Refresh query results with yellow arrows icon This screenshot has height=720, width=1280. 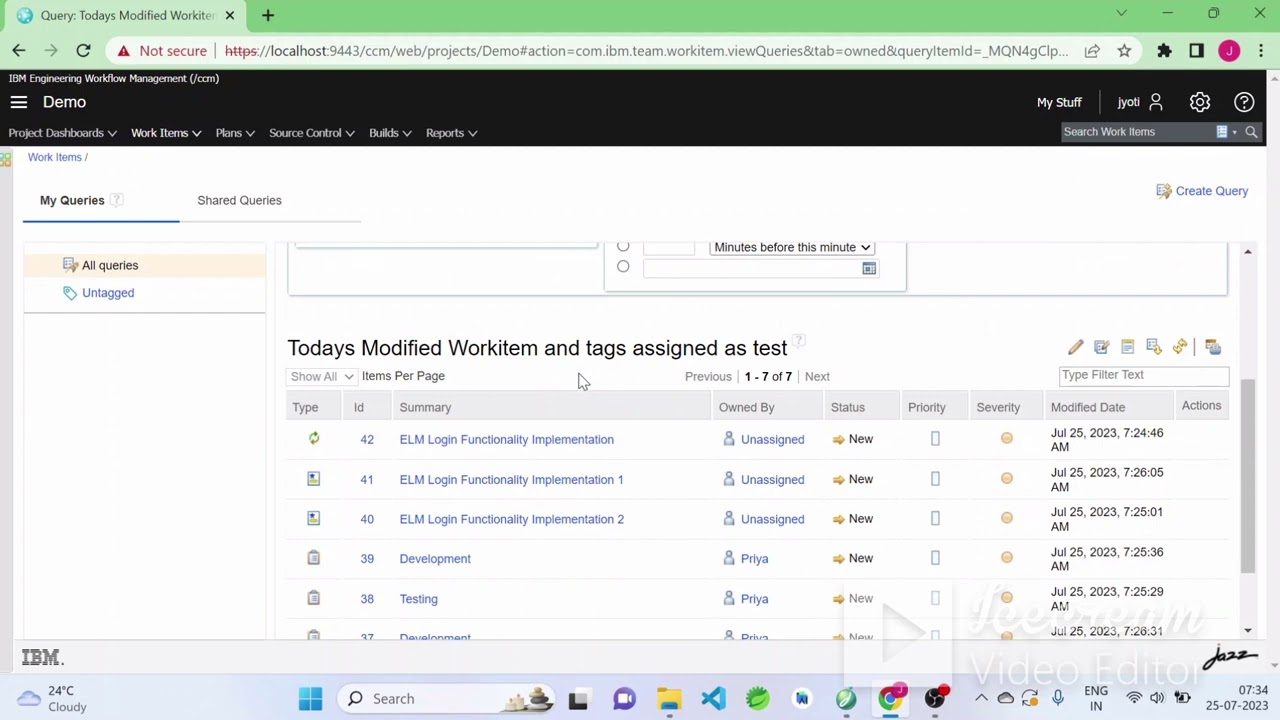(1180, 347)
